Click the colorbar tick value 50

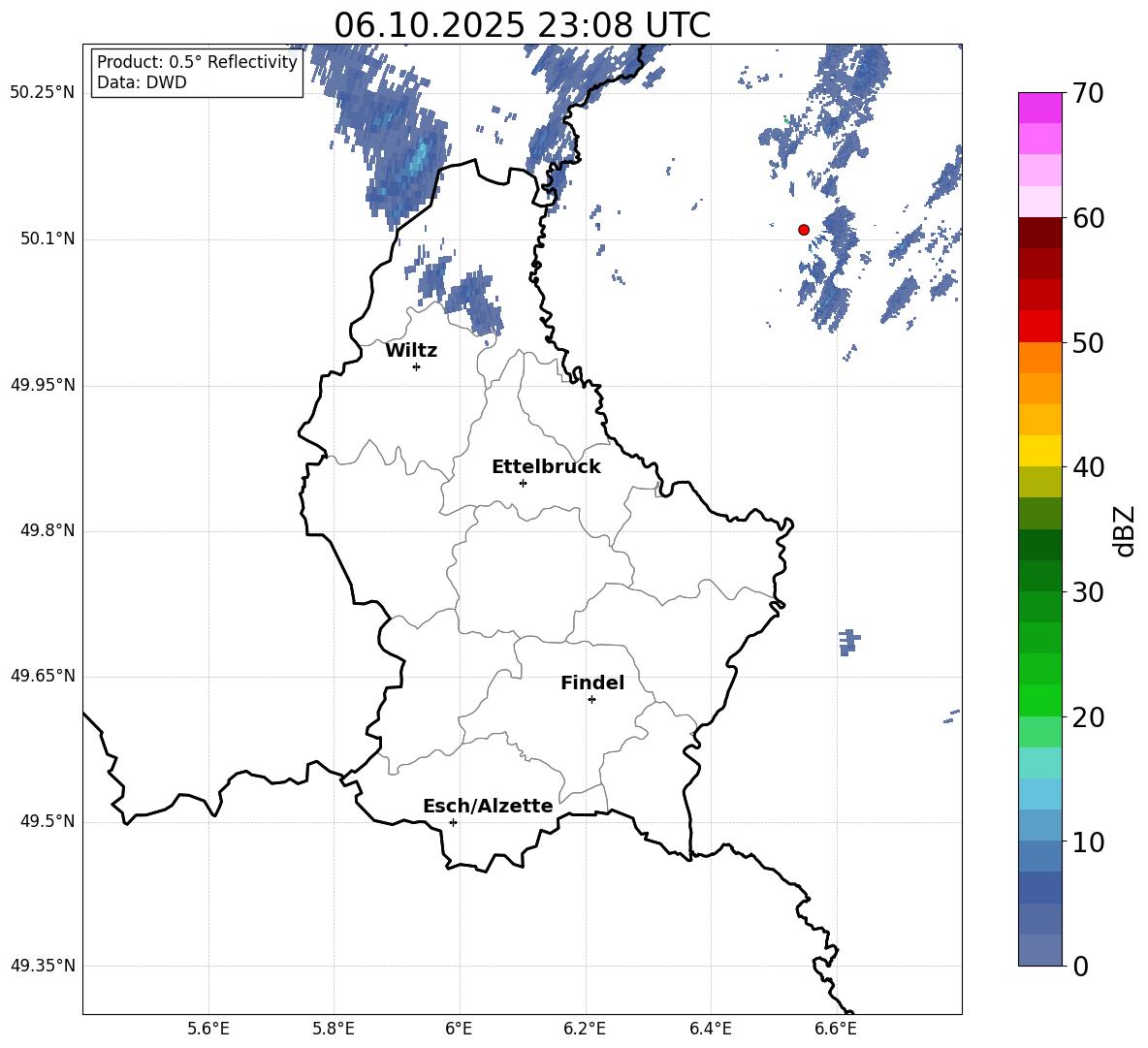click(x=1088, y=342)
